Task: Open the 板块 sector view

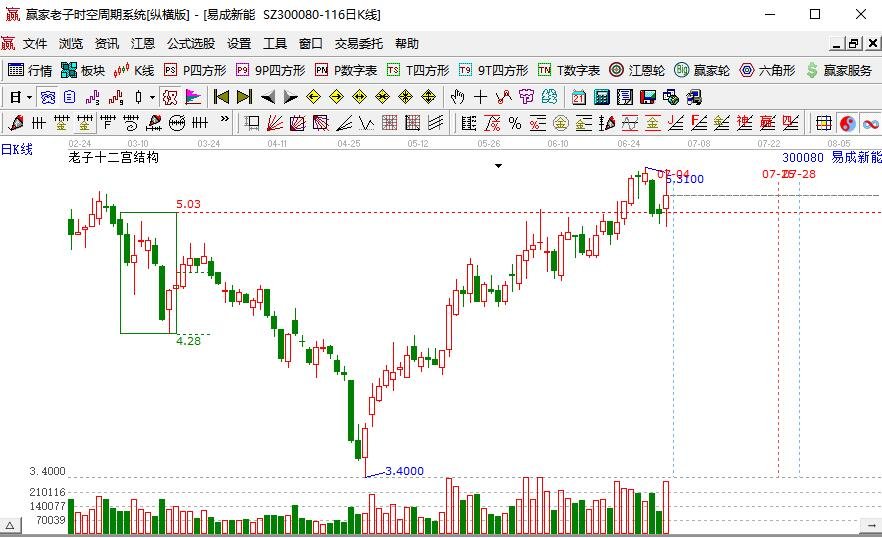Action: [83, 70]
